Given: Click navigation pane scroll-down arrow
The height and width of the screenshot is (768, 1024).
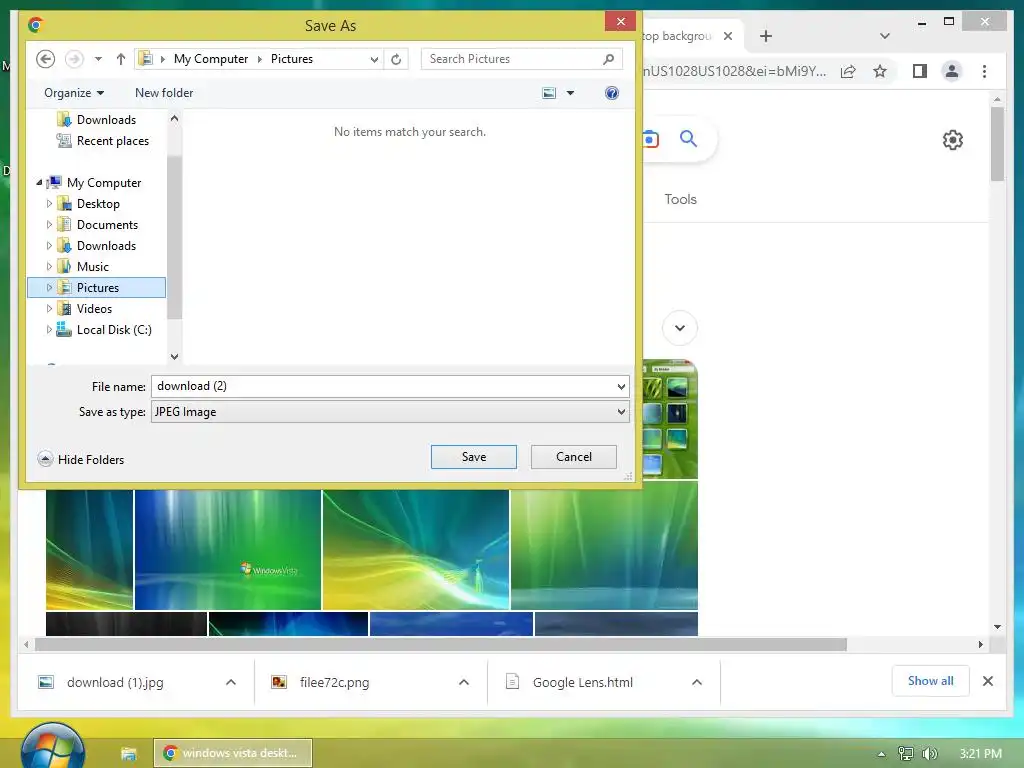Looking at the screenshot, I should click(174, 357).
